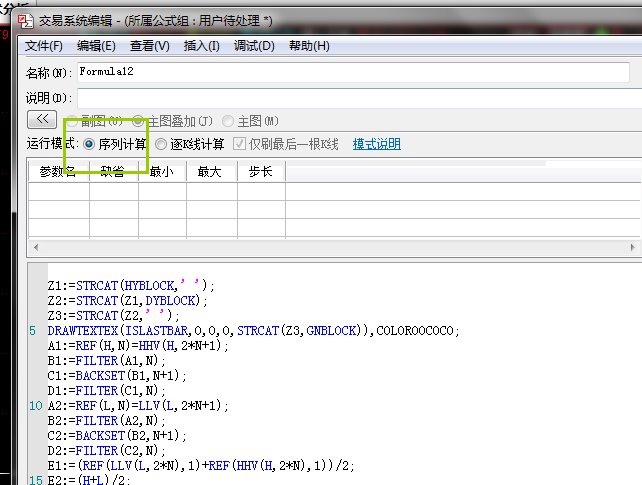This screenshot has height=485, width=642.
Task: Open the 帮助(H) menu
Action: (x=308, y=46)
